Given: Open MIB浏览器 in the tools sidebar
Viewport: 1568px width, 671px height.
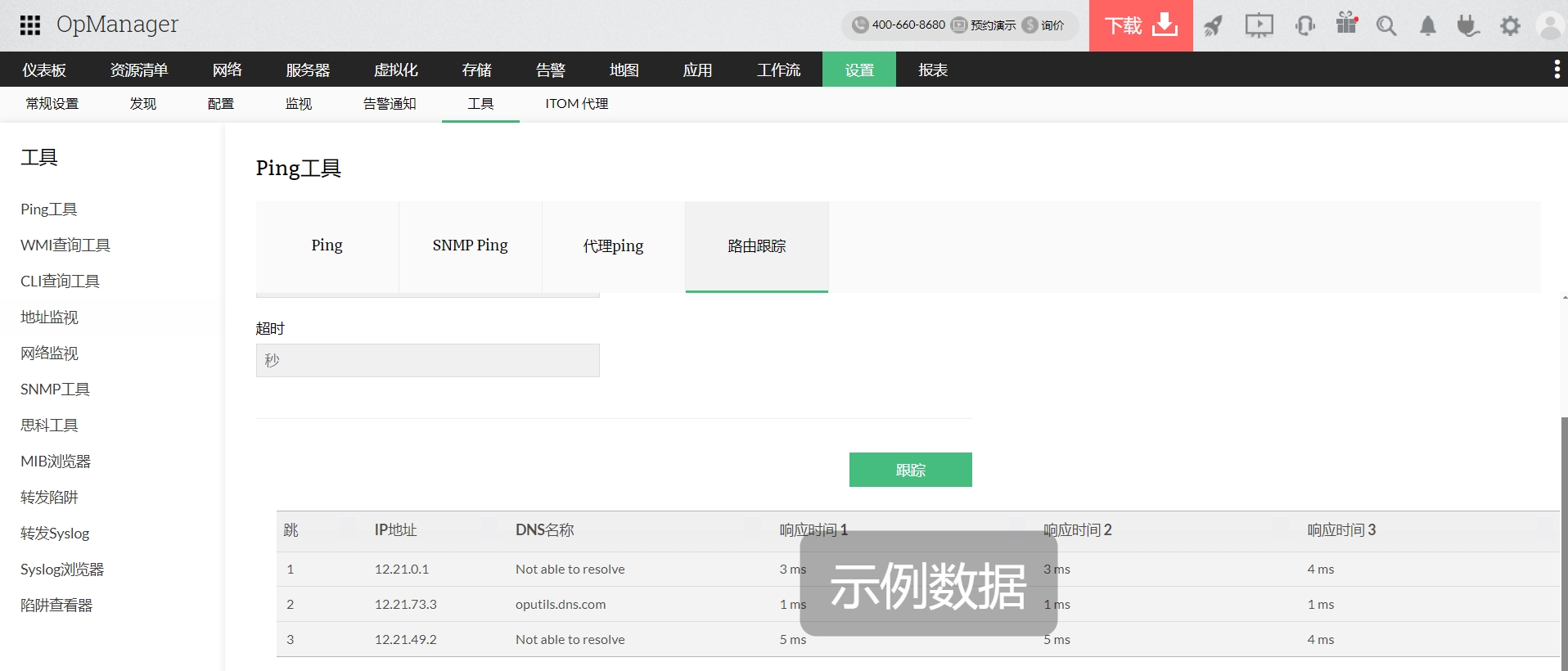Looking at the screenshot, I should [x=56, y=462].
